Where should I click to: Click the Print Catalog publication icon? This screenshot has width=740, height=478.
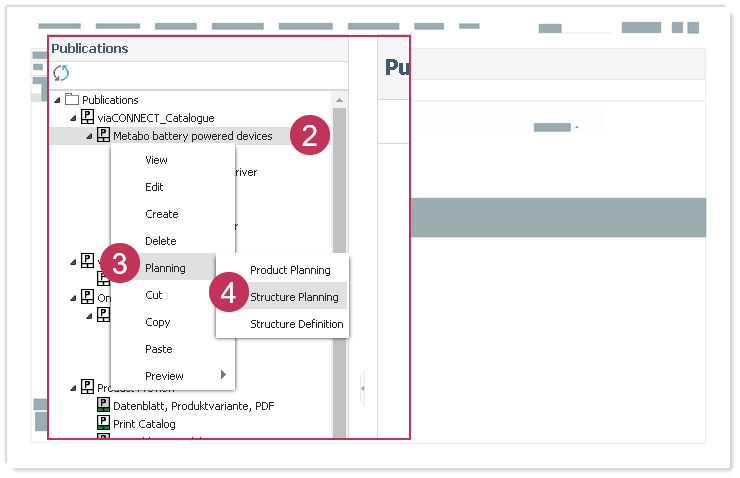click(x=103, y=424)
